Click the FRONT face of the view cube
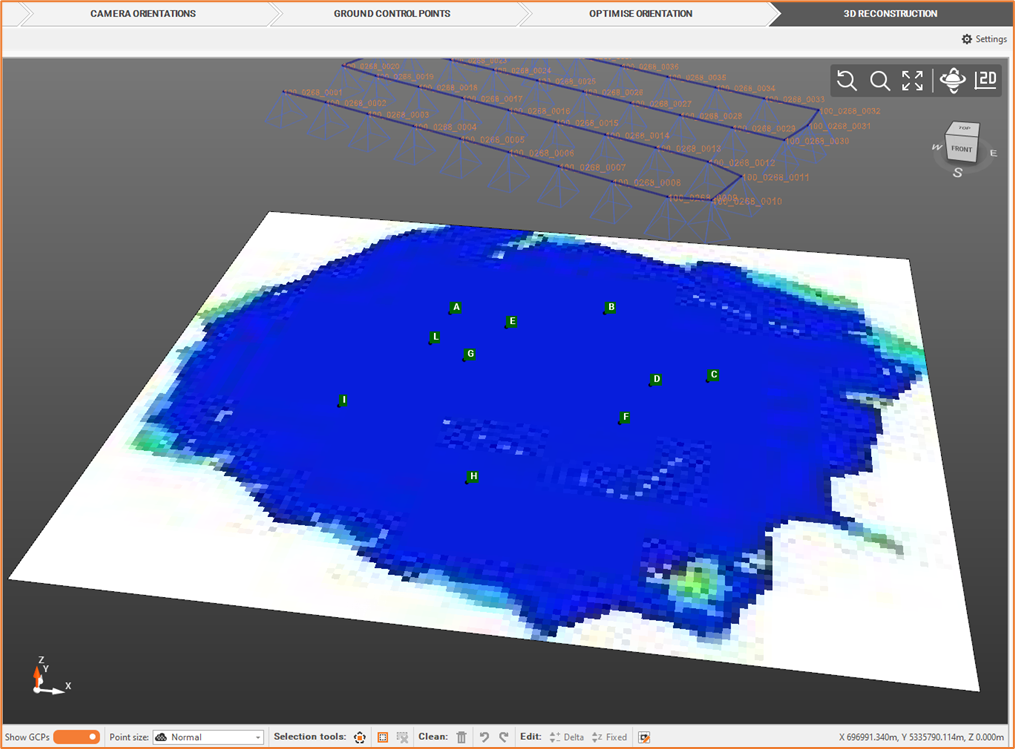Viewport: 1015px width, 749px height. pyautogui.click(x=960, y=148)
